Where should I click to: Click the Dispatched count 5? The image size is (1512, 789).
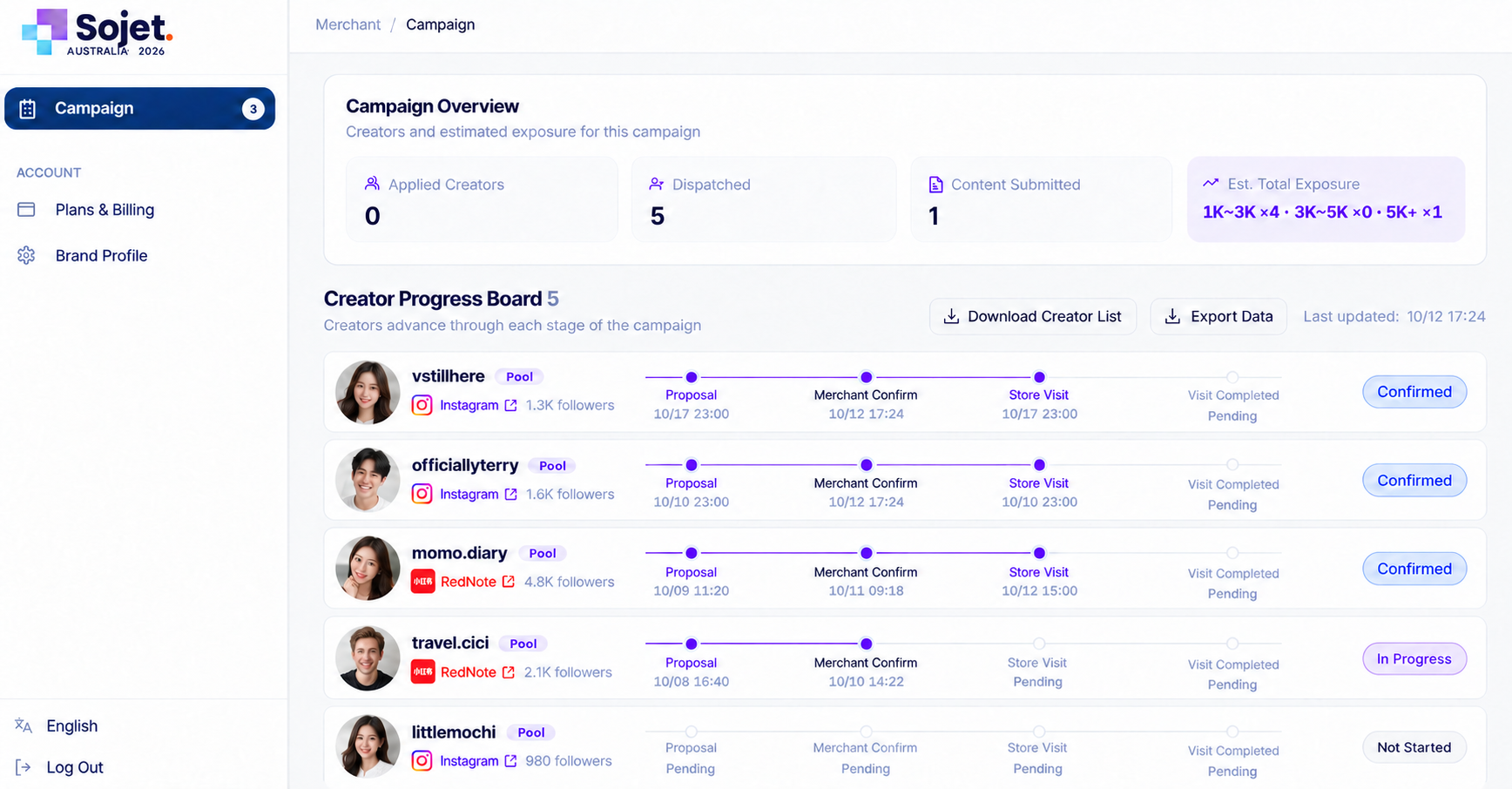coord(658,216)
